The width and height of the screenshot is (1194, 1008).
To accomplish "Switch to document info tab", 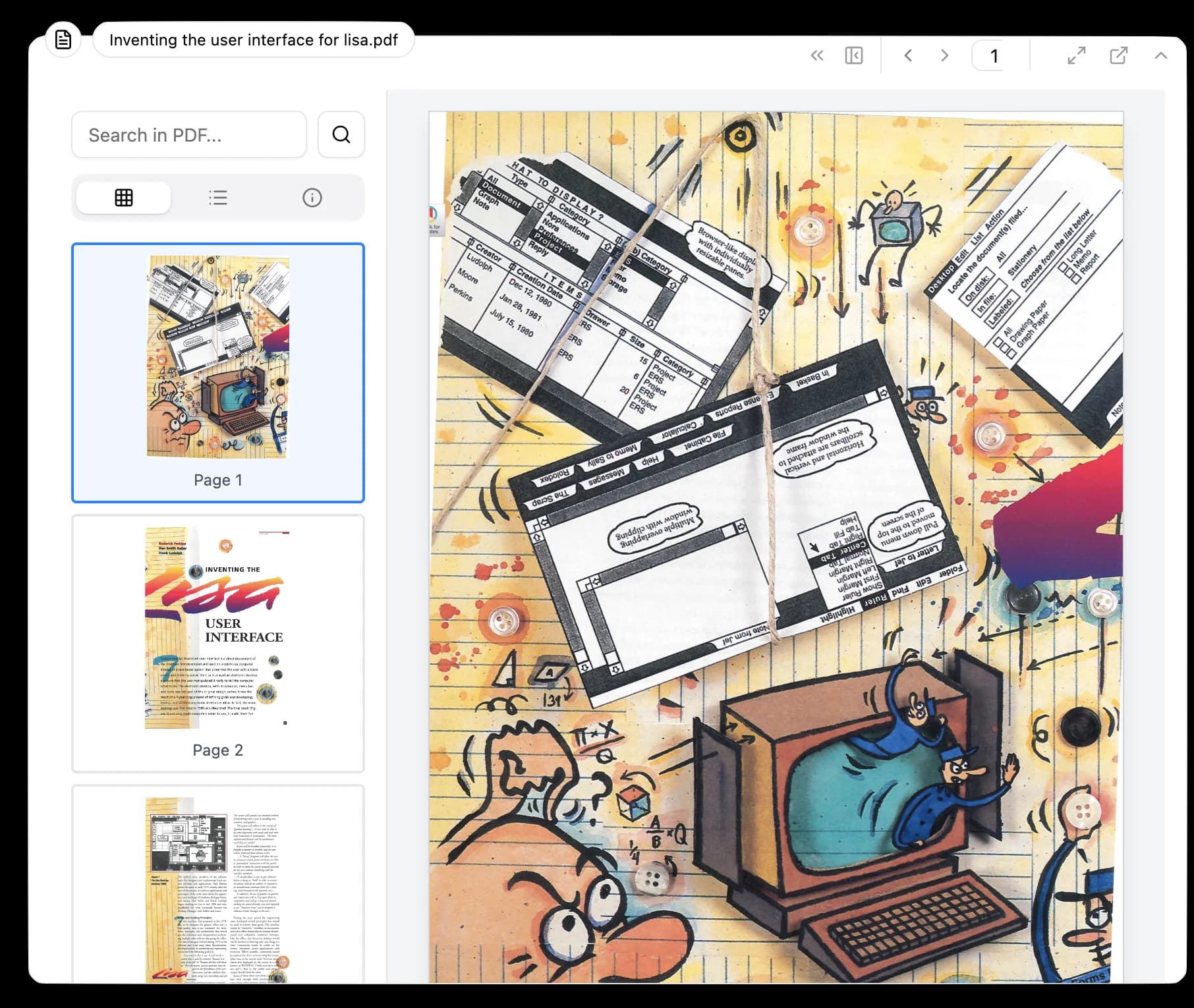I will tap(312, 198).
